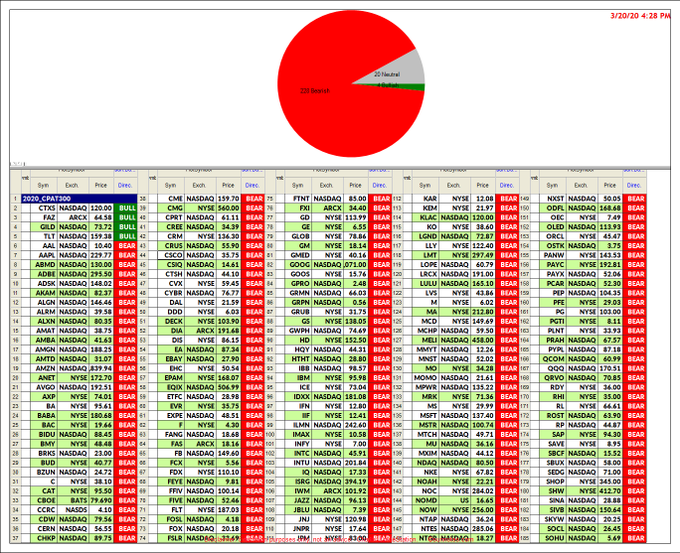680x553 pixels.
Task: Select the JNJ symbol cell
Action: pos(298,519)
